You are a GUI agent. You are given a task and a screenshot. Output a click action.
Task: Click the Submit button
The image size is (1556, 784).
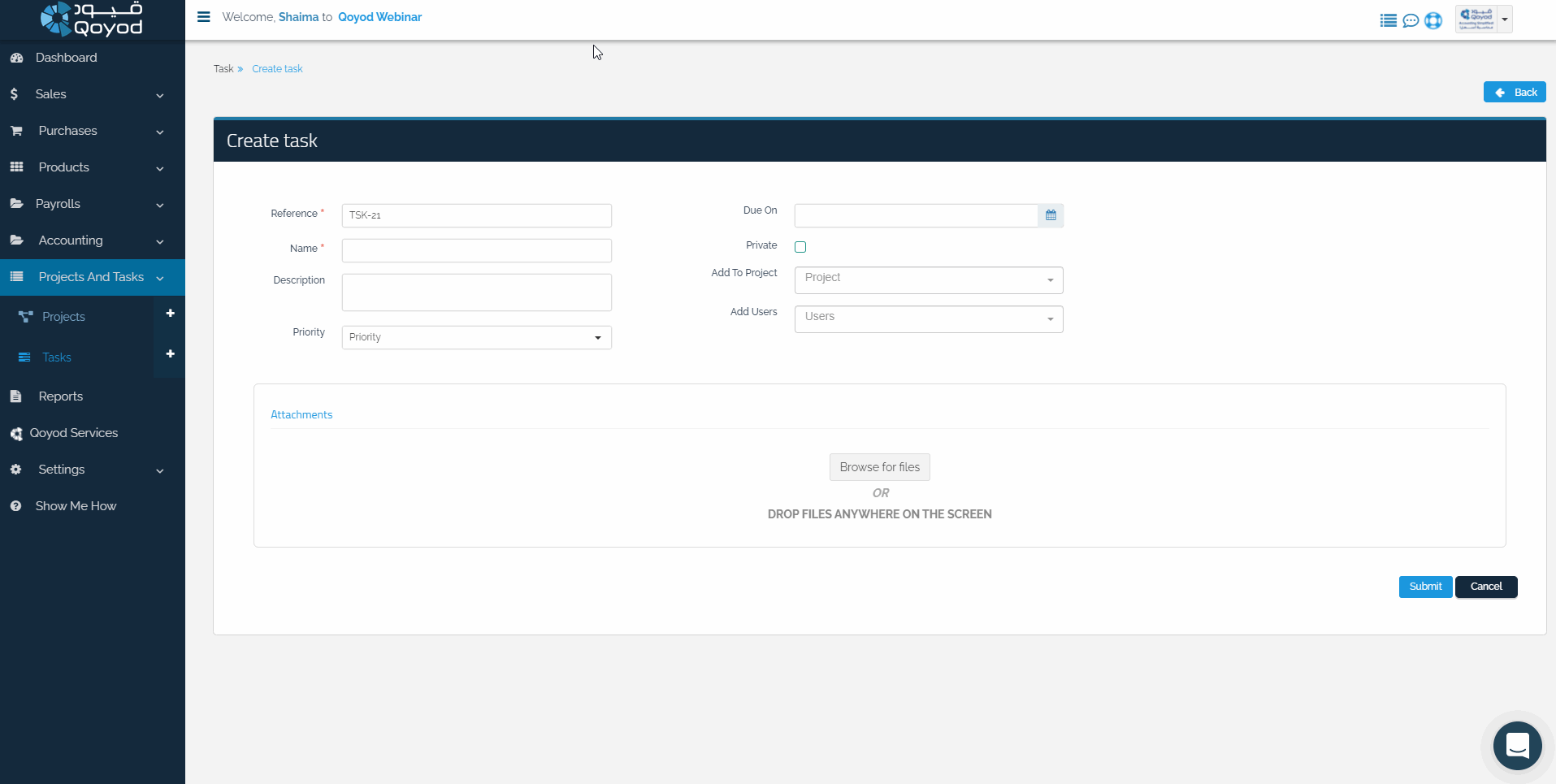pos(1425,587)
